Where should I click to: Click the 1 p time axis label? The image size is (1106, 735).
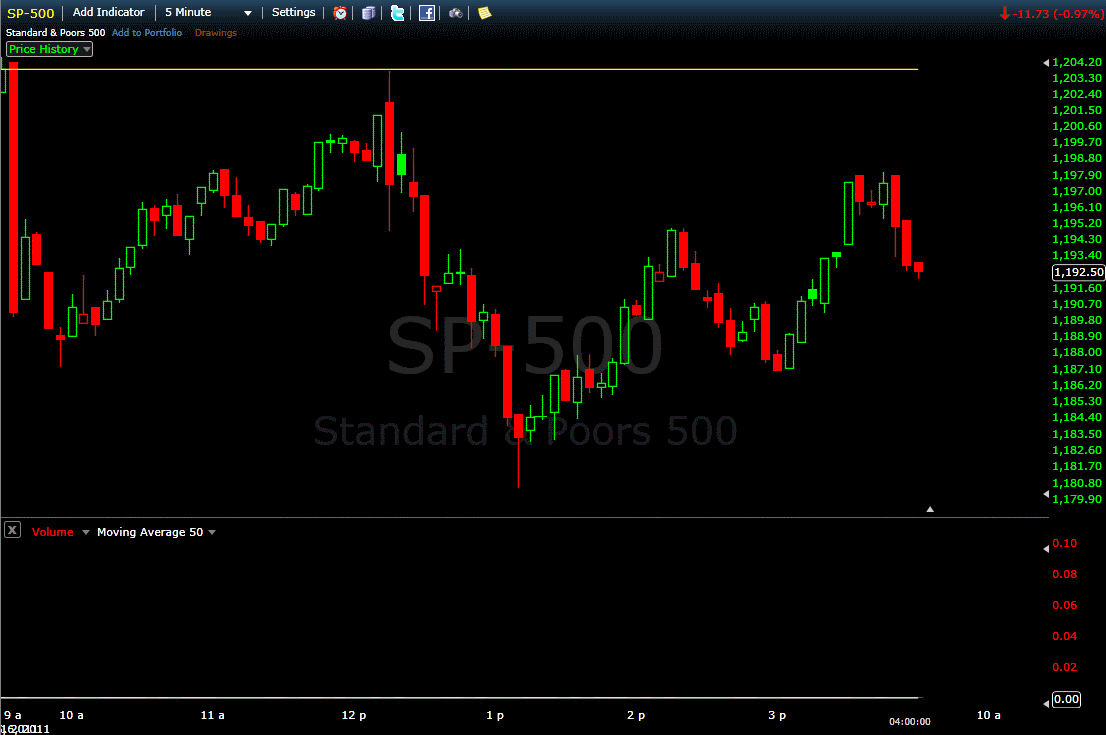pos(494,715)
